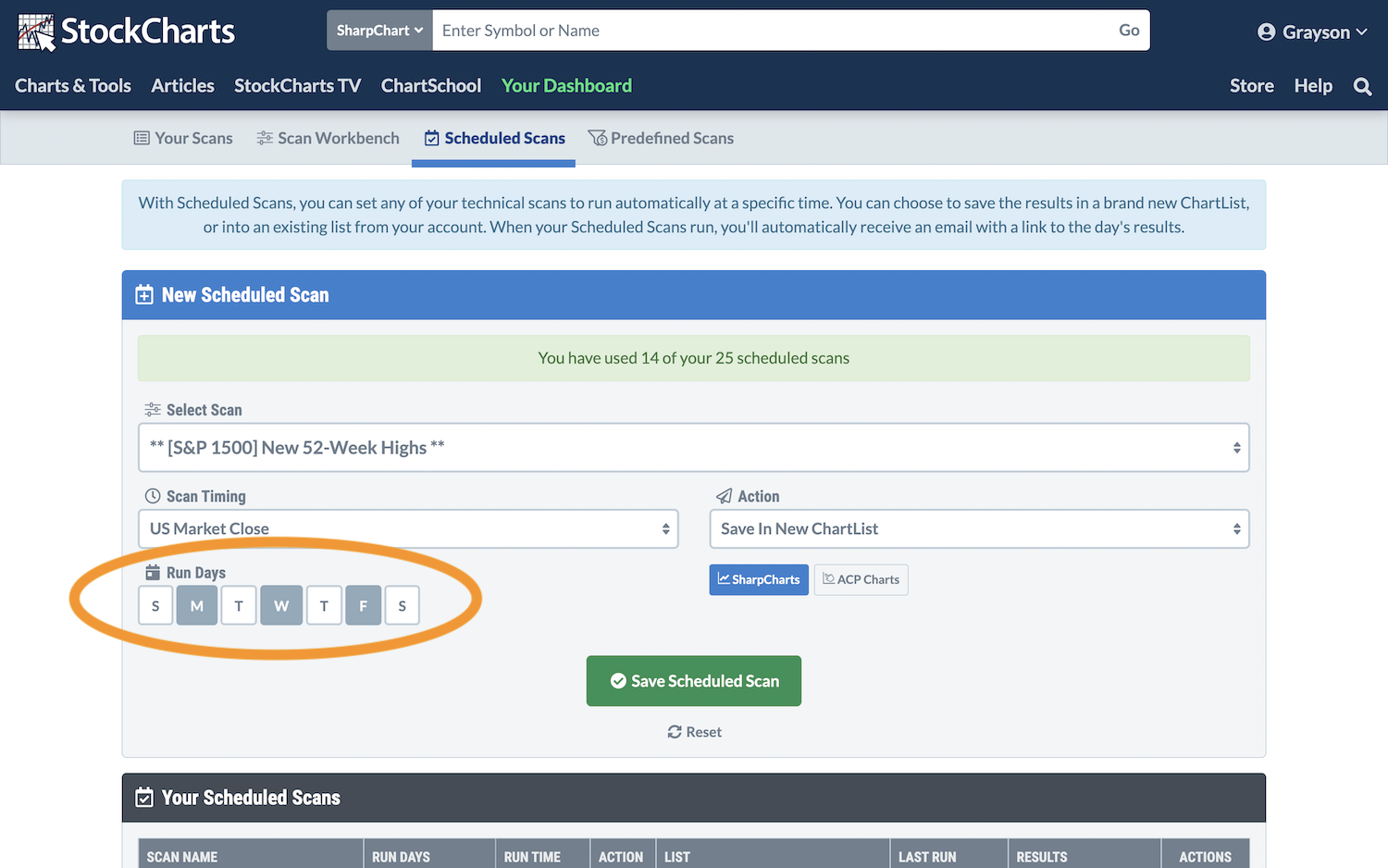Click the Grayson user avatar icon
This screenshot has height=868, width=1388.
click(x=1266, y=32)
